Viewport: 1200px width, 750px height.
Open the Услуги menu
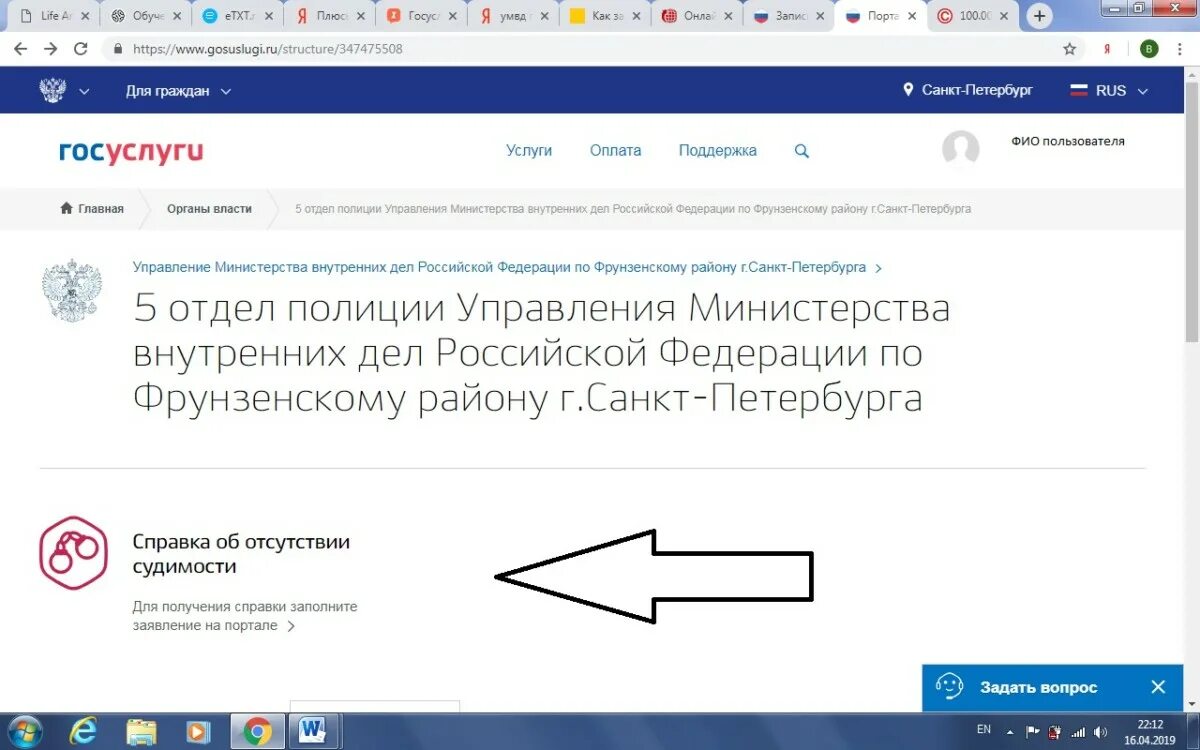click(529, 151)
